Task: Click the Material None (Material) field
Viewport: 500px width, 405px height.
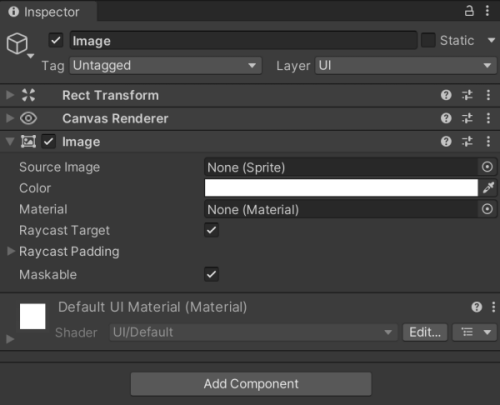Action: point(341,209)
